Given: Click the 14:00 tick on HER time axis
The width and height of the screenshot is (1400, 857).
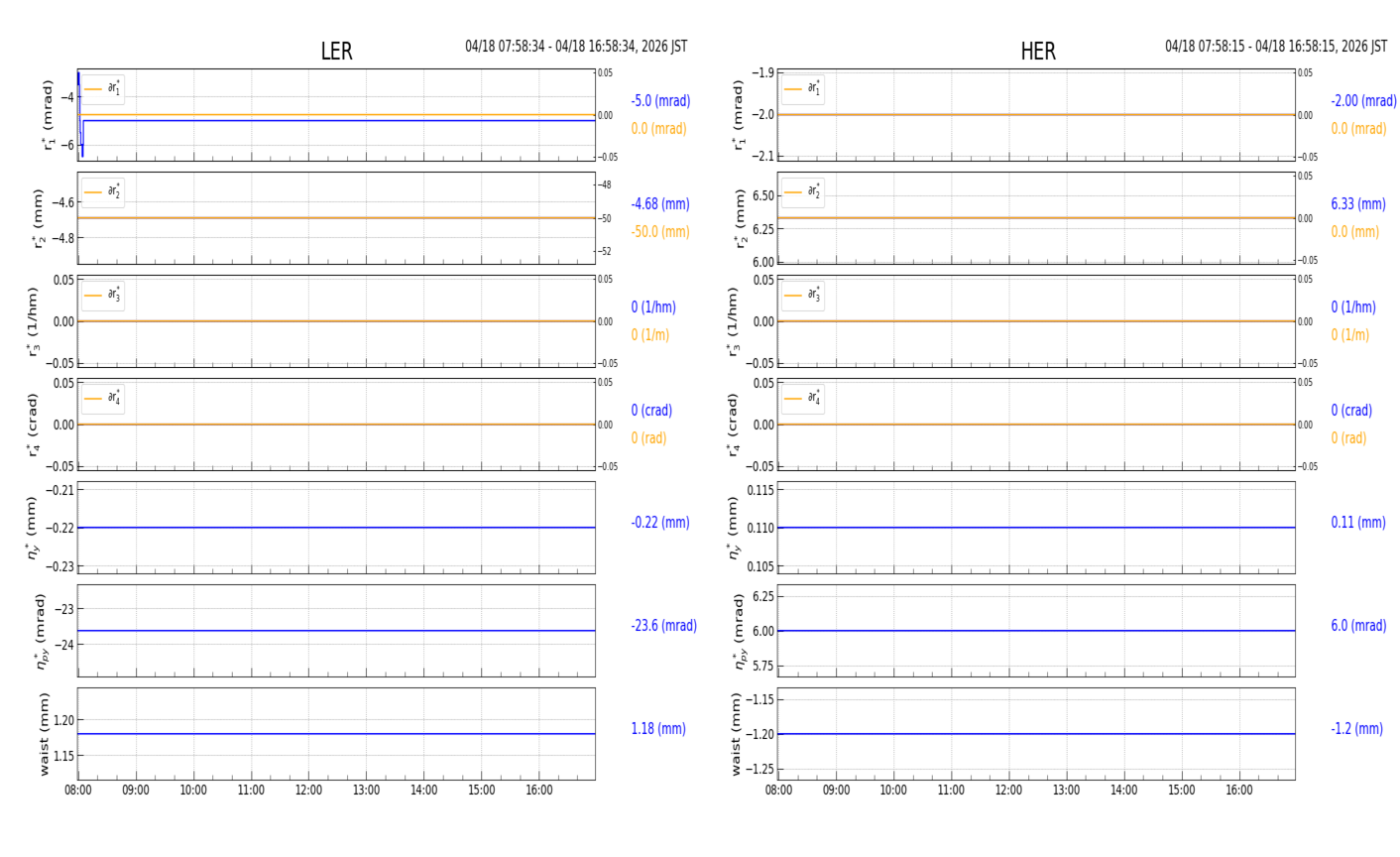Looking at the screenshot, I should pyautogui.click(x=1123, y=791).
